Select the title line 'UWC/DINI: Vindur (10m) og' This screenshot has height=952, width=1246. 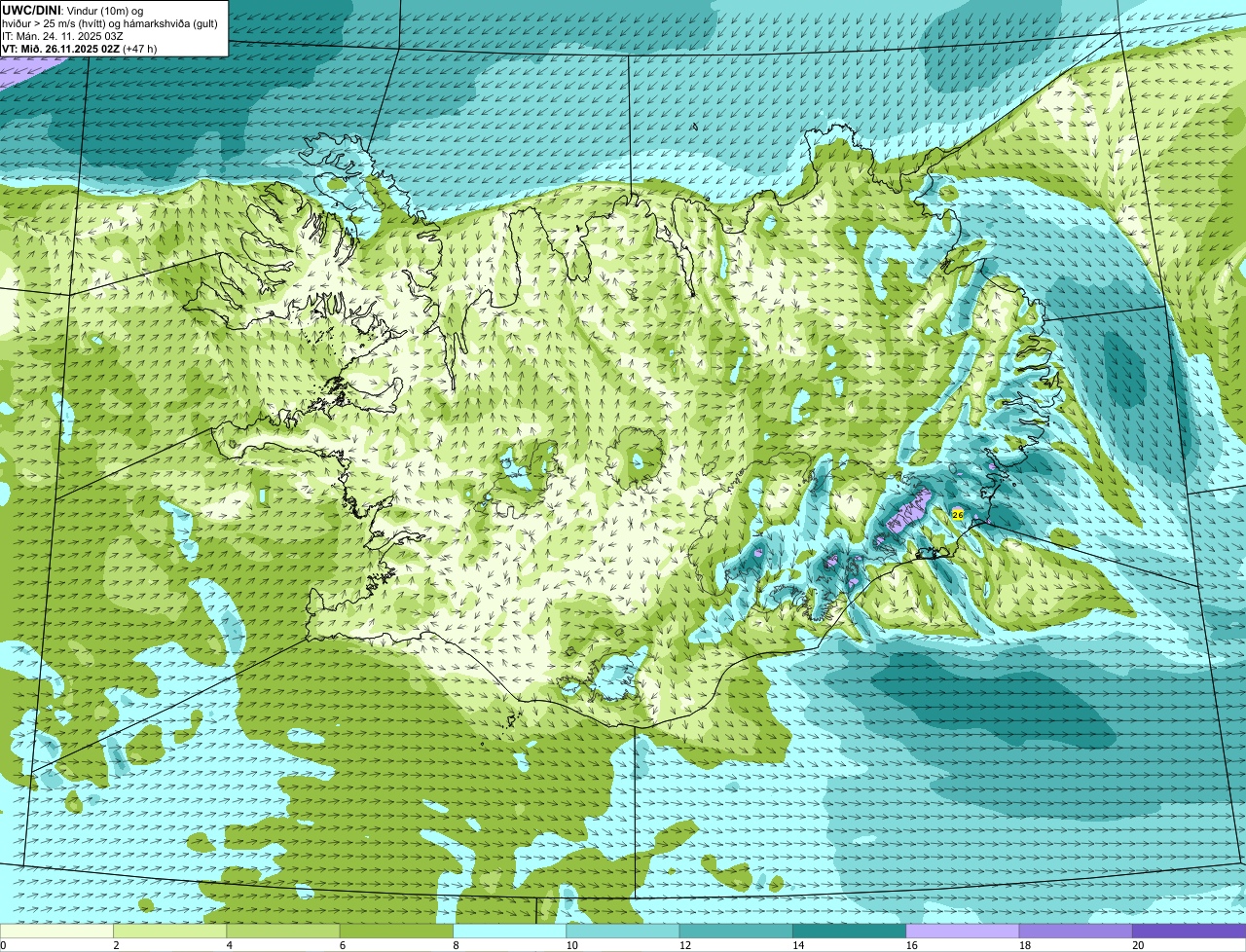(73, 10)
